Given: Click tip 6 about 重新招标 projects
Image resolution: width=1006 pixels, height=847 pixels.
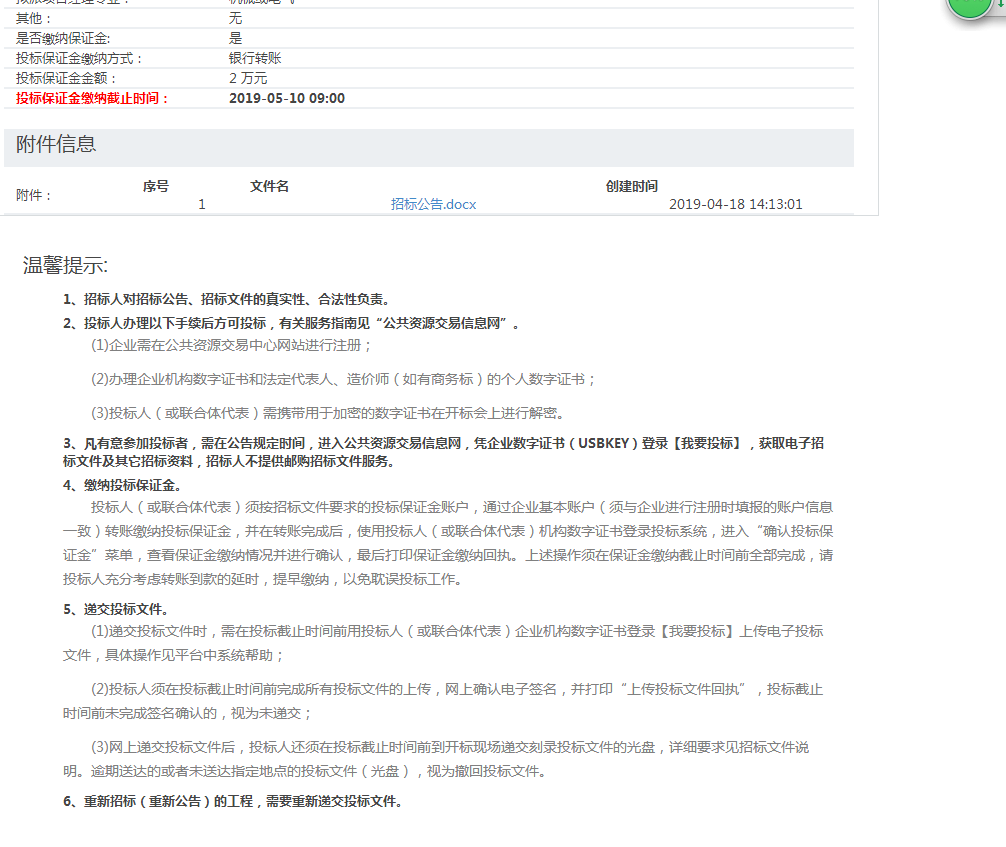Looking at the screenshot, I should coord(232,801).
